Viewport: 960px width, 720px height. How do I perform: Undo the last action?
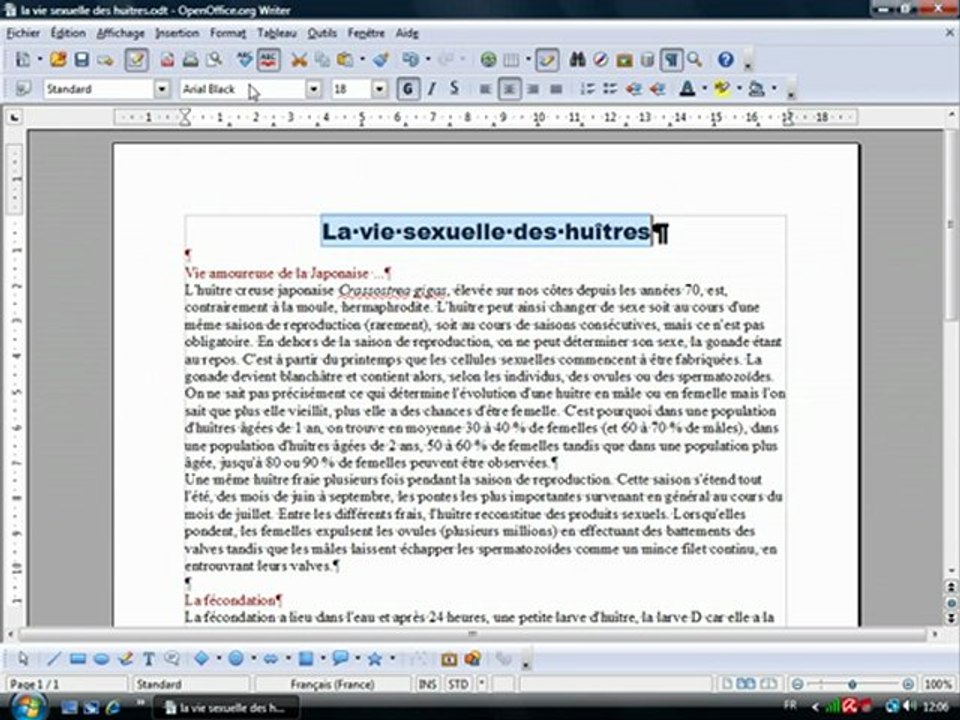coord(410,59)
